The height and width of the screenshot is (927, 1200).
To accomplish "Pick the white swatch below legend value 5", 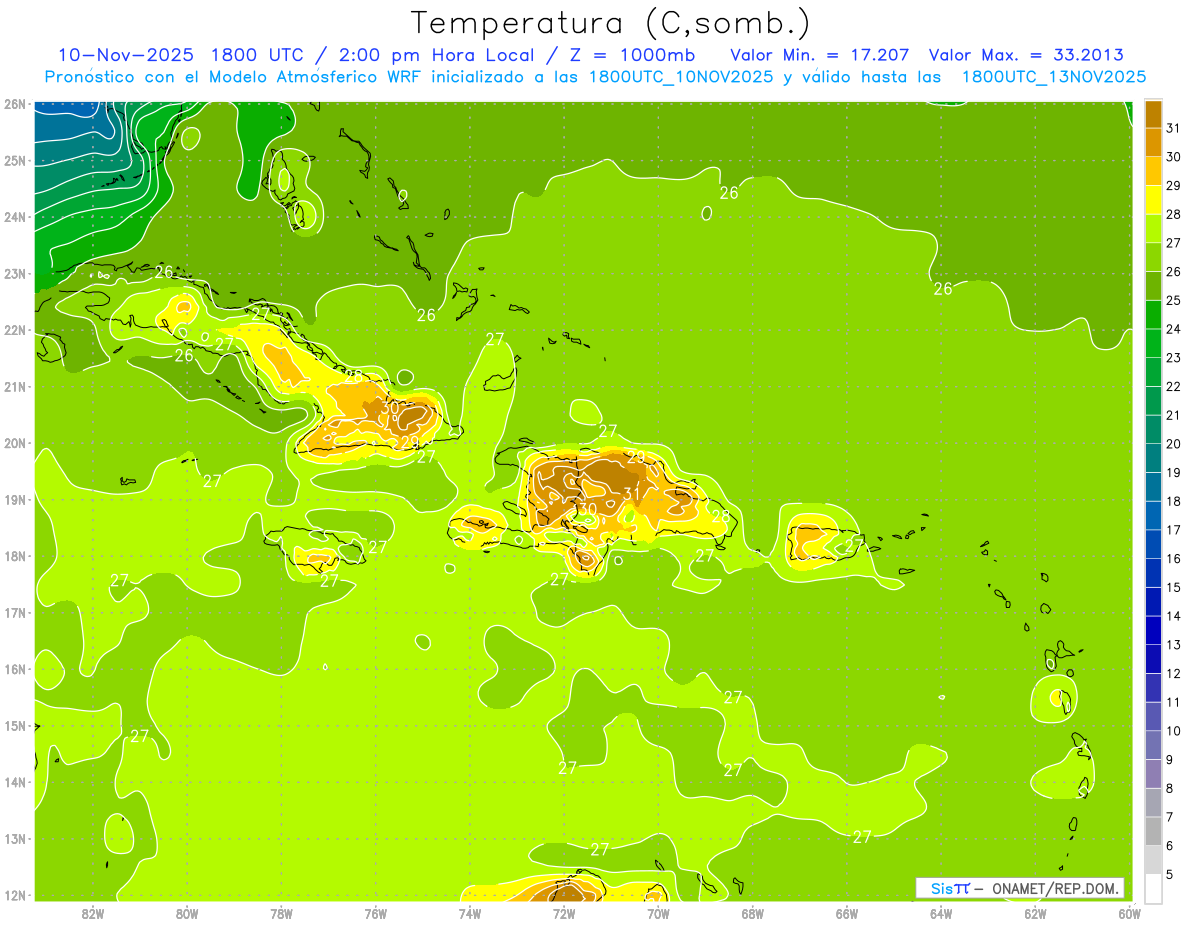I will 1153,889.
